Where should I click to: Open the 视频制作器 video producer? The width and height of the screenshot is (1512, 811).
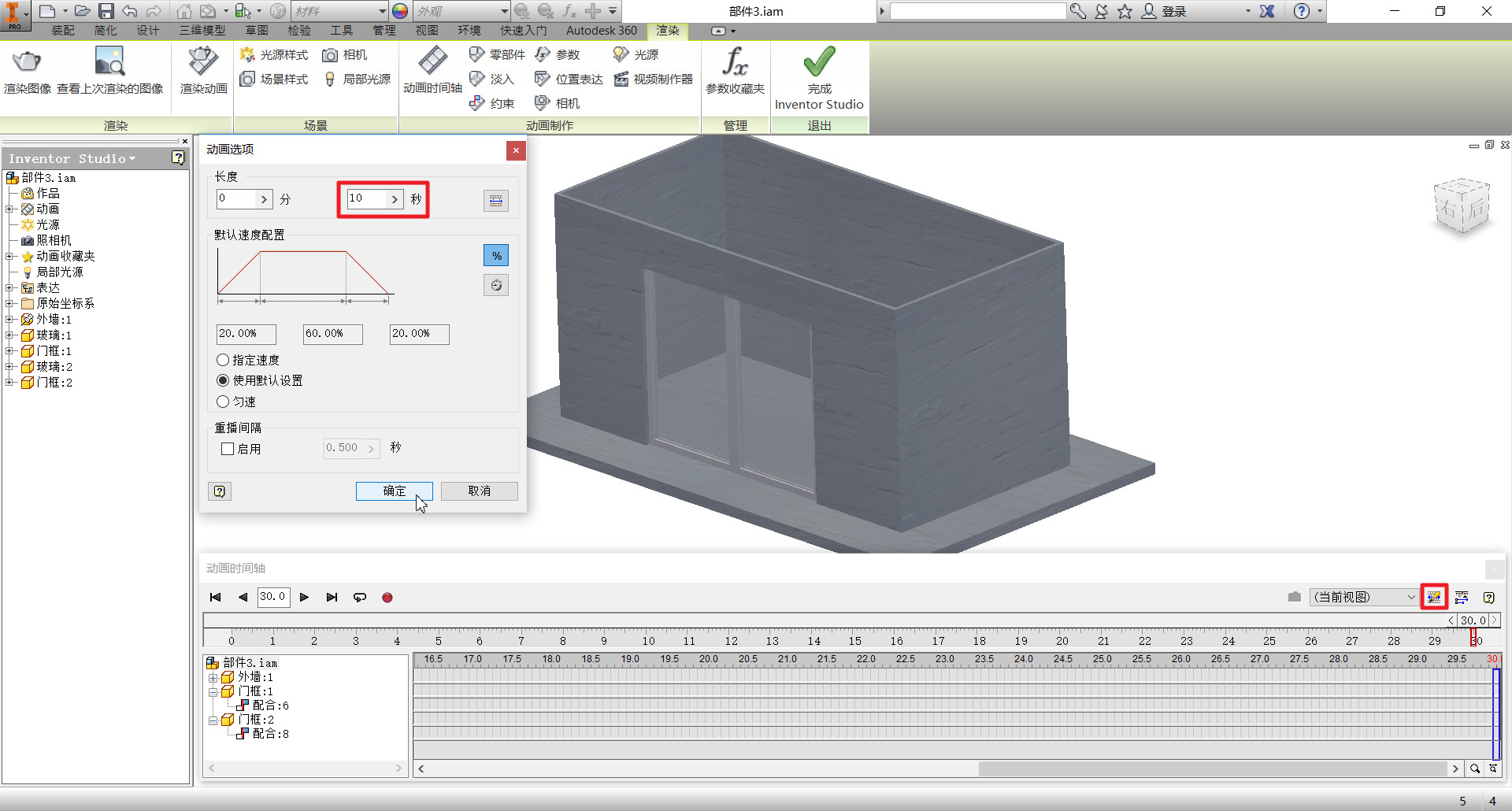(654, 79)
